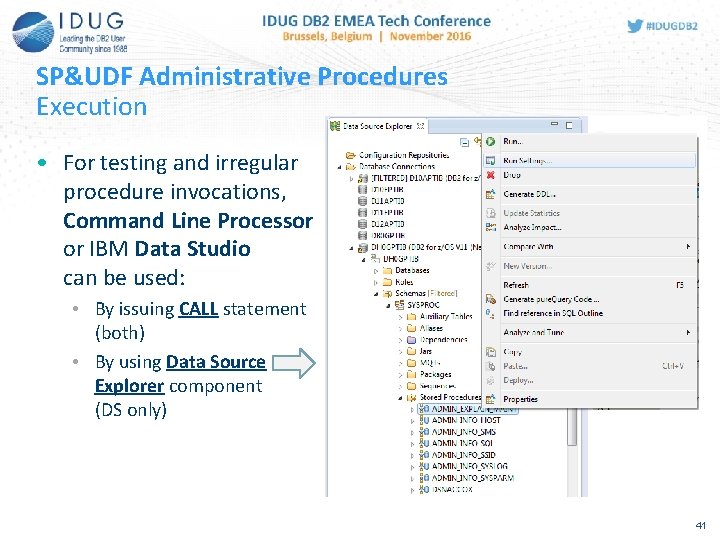Collapse the Stored Procedures node
This screenshot has width=720, height=540.
pyautogui.click(x=400, y=398)
